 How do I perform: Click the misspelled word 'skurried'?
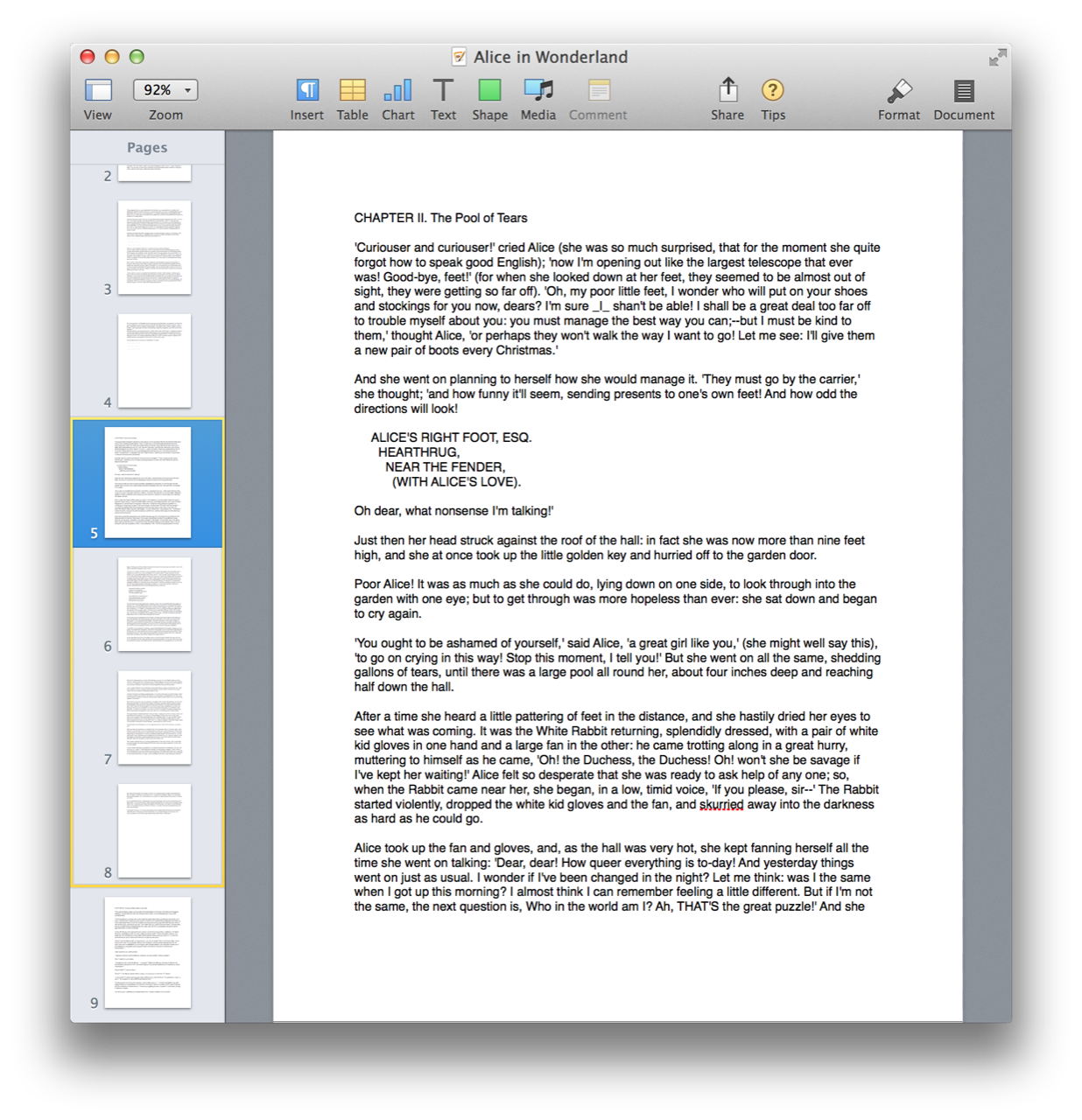pyautogui.click(x=721, y=805)
